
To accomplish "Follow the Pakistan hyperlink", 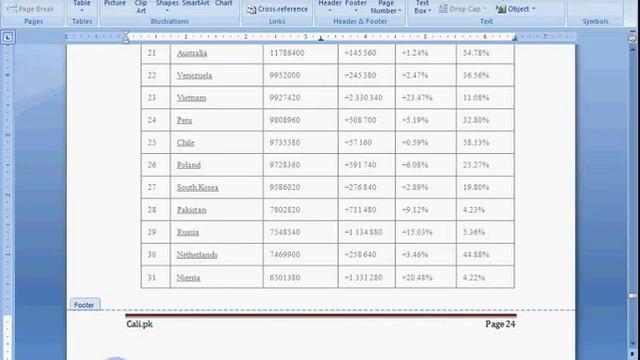I will [191, 210].
